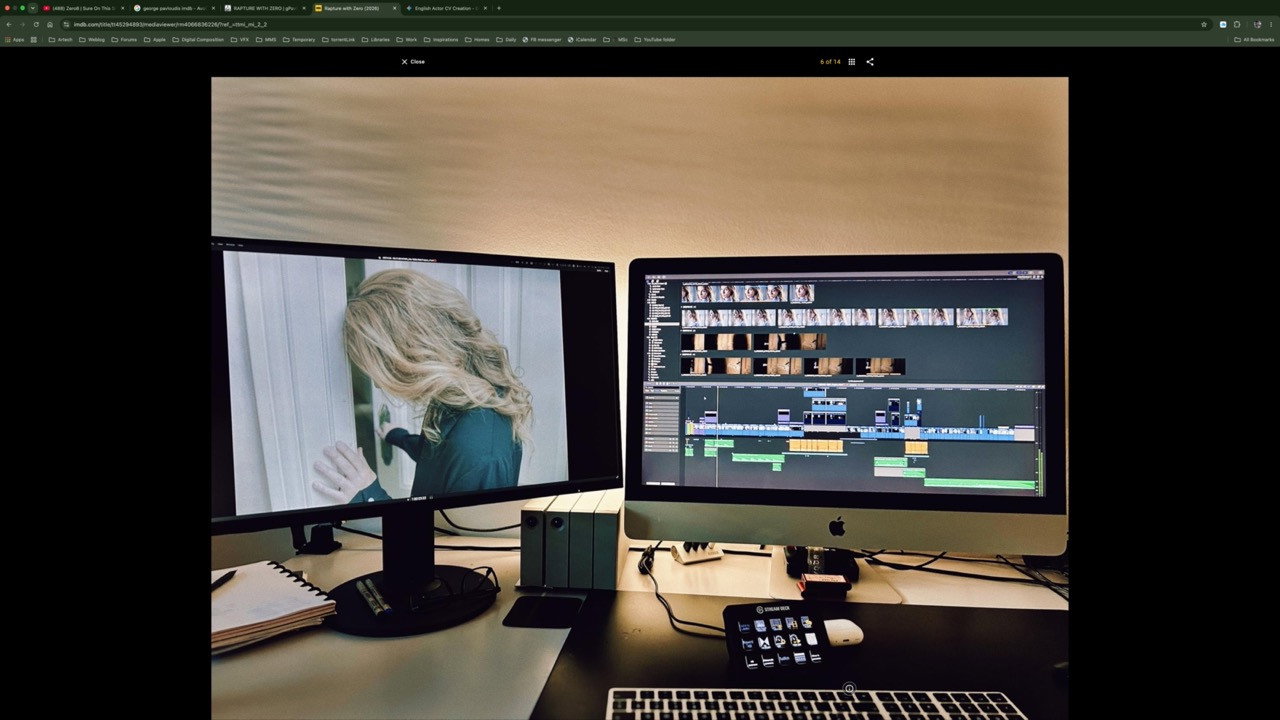
Task: Click the share icon in media viewer
Action: click(x=870, y=62)
